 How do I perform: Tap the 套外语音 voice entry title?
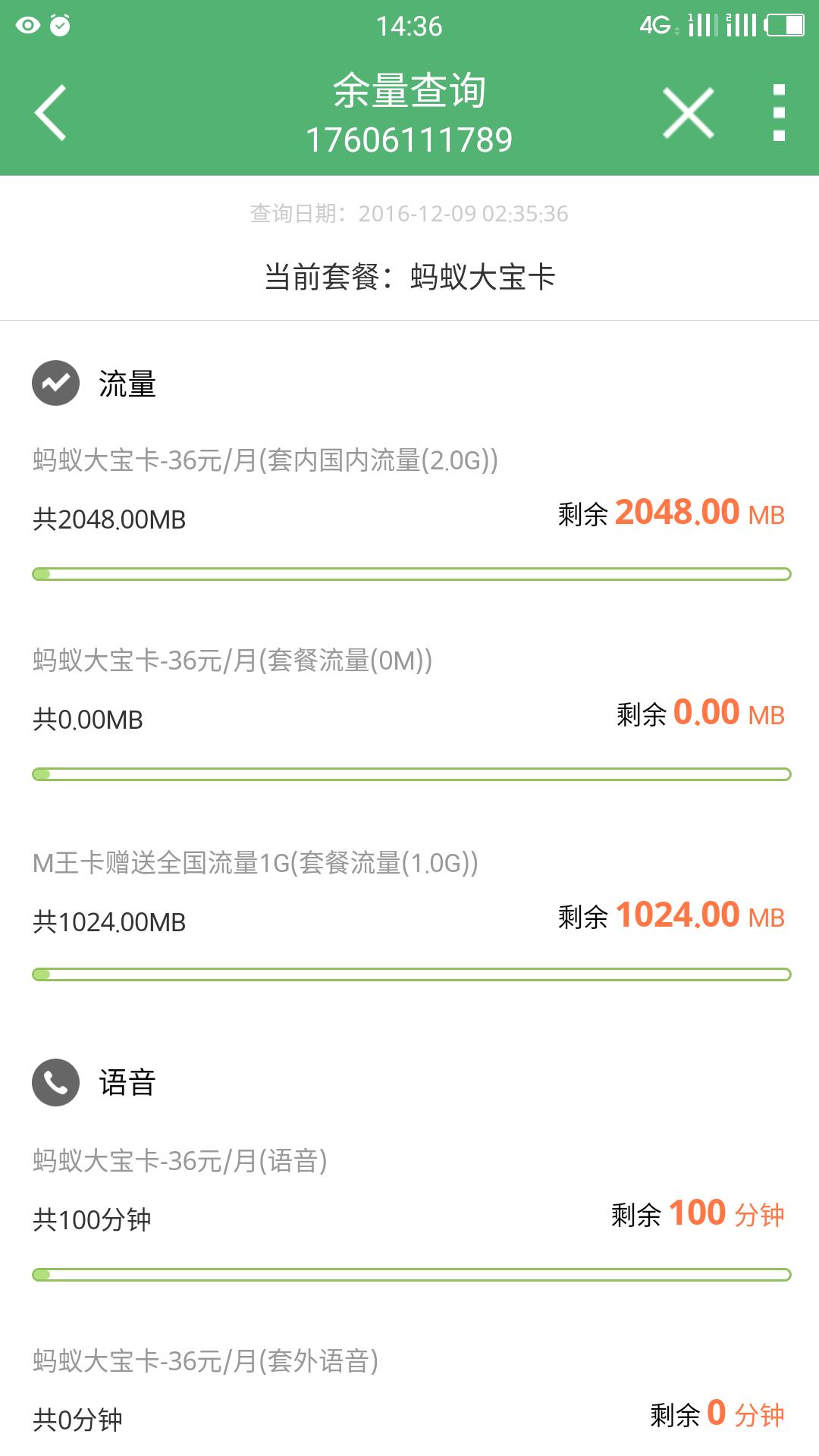click(206, 1361)
